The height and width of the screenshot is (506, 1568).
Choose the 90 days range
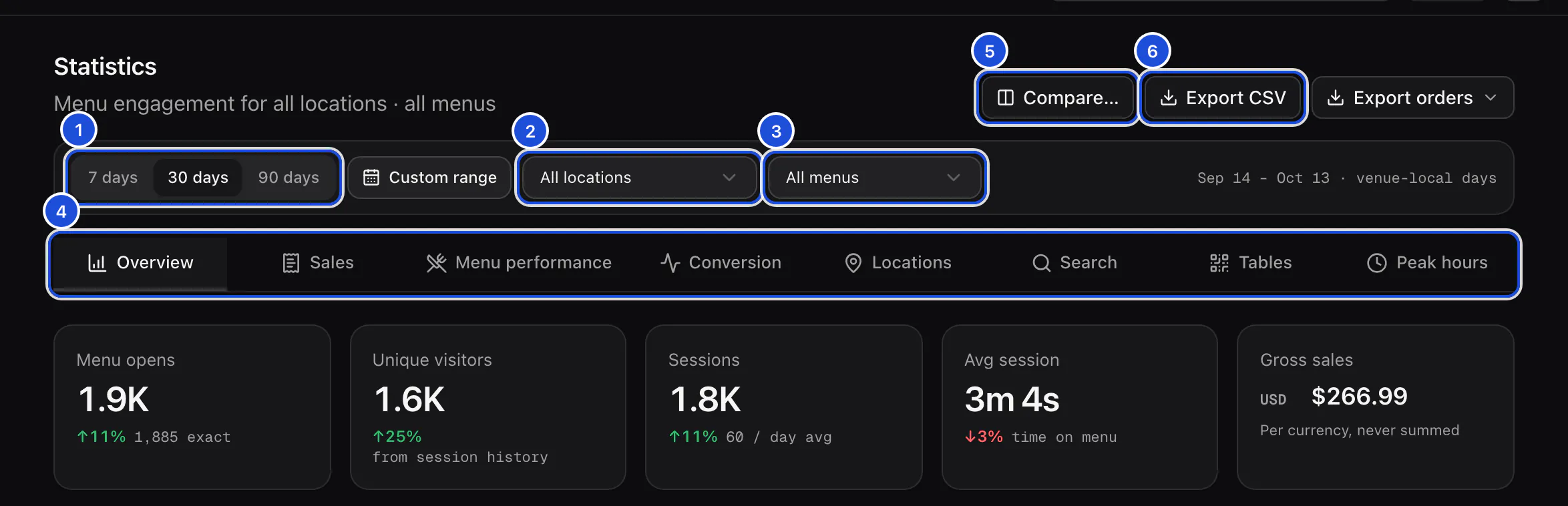coord(288,178)
